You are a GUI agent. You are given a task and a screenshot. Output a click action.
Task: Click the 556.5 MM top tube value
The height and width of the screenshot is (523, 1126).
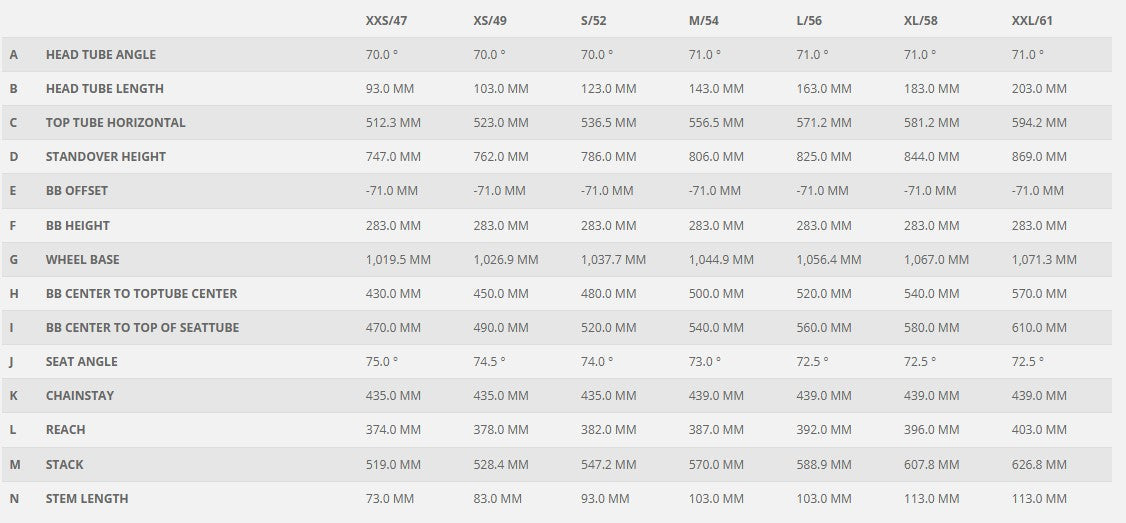[x=716, y=123]
